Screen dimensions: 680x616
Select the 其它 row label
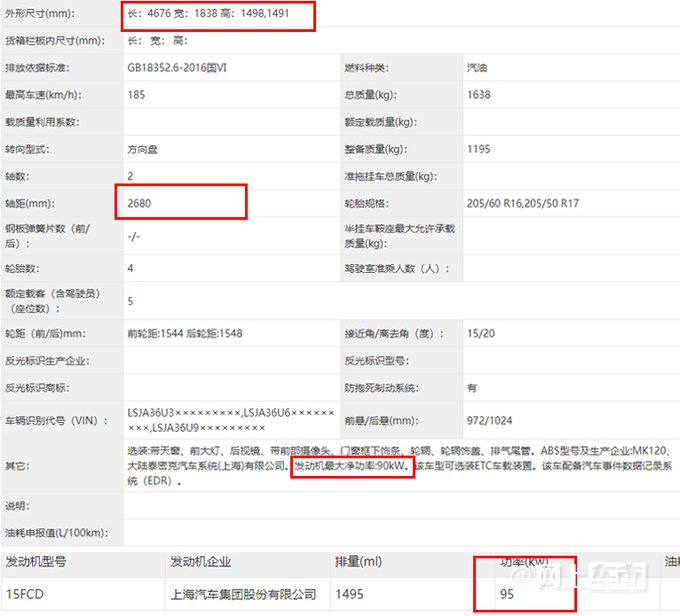pos(17,466)
